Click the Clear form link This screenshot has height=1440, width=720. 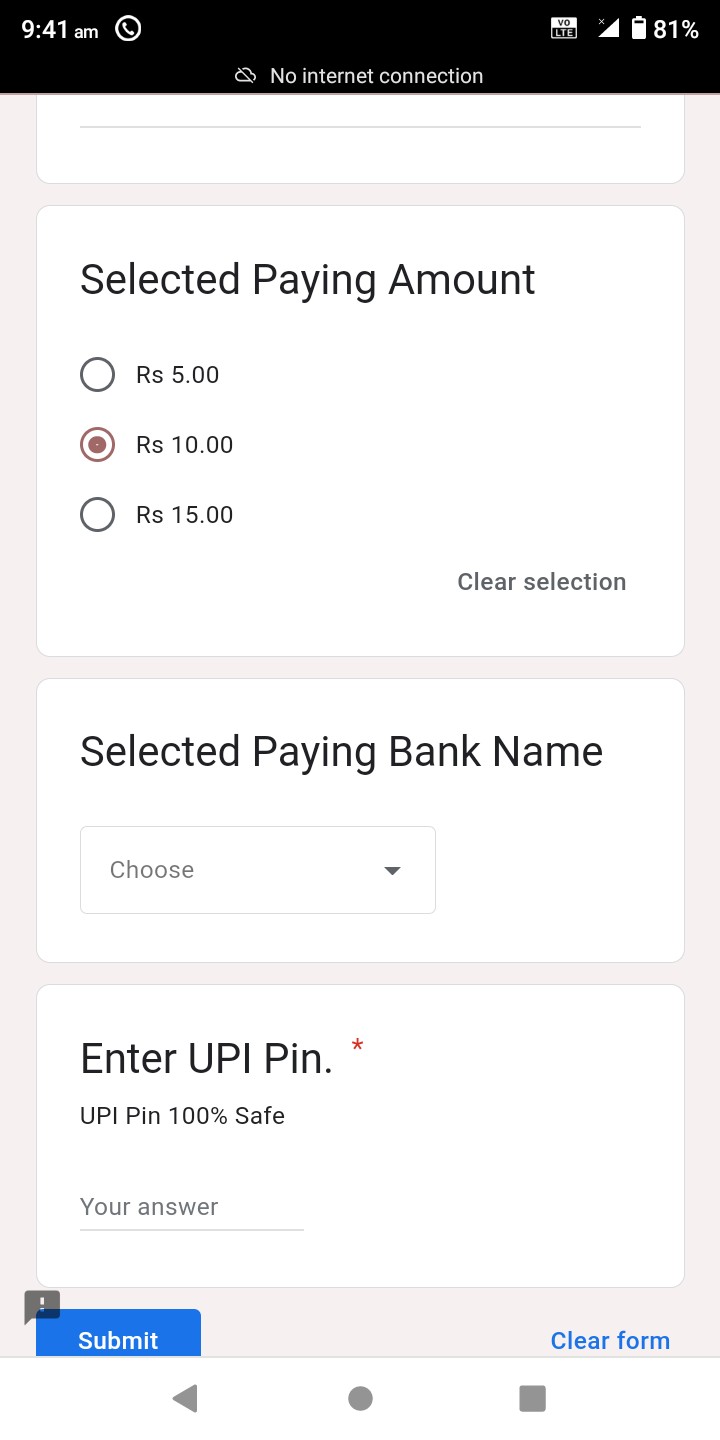point(610,1341)
